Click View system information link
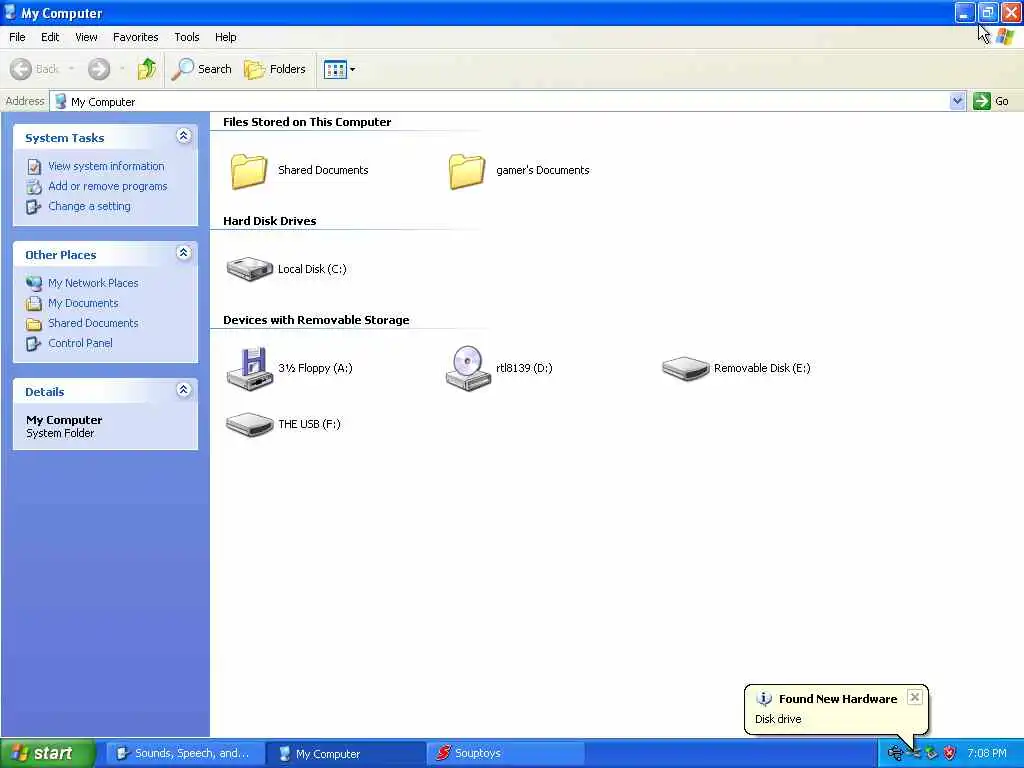 tap(106, 166)
